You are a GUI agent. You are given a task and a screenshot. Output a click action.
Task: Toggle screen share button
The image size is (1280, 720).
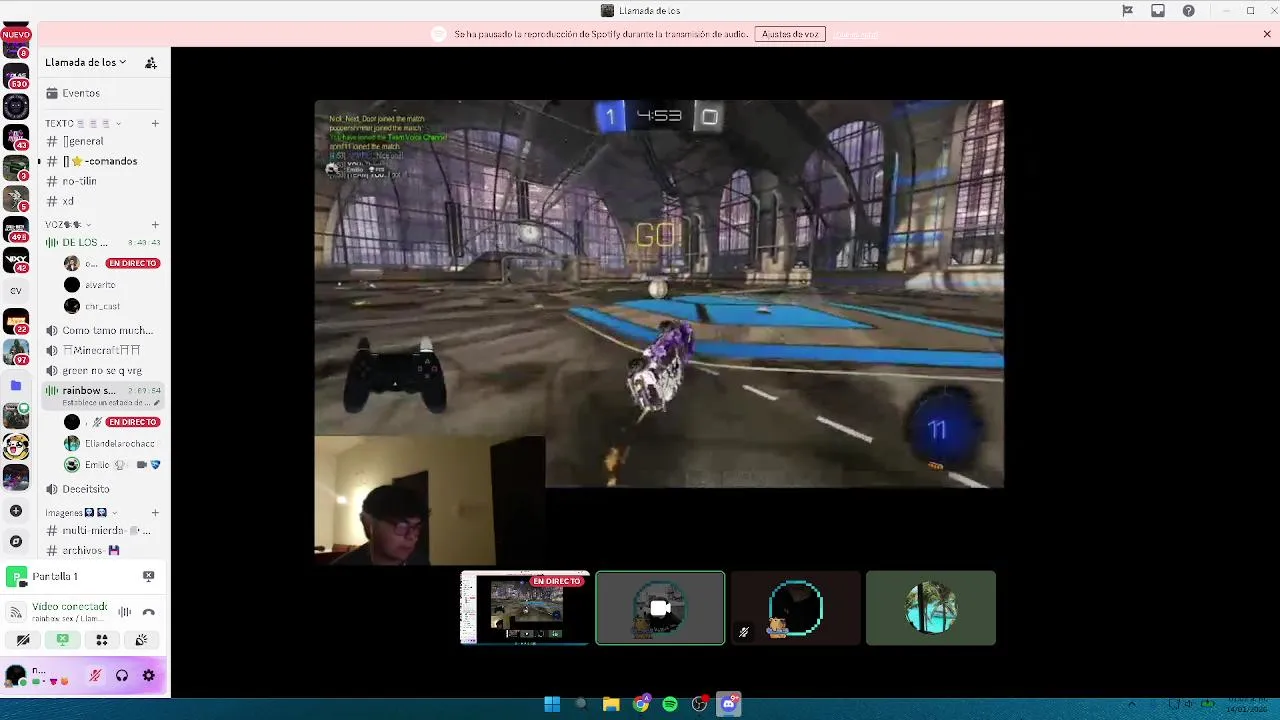point(62,640)
